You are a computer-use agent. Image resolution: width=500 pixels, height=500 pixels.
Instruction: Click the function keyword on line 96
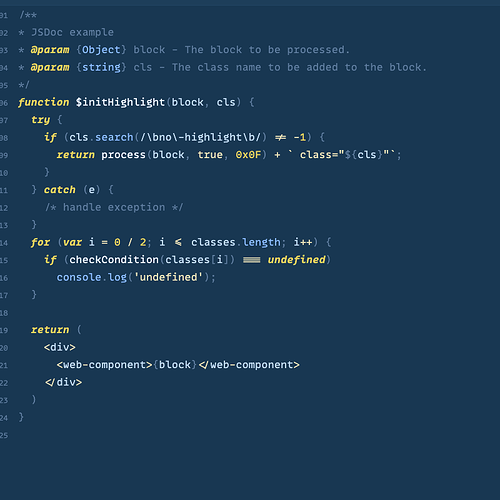(x=44, y=102)
